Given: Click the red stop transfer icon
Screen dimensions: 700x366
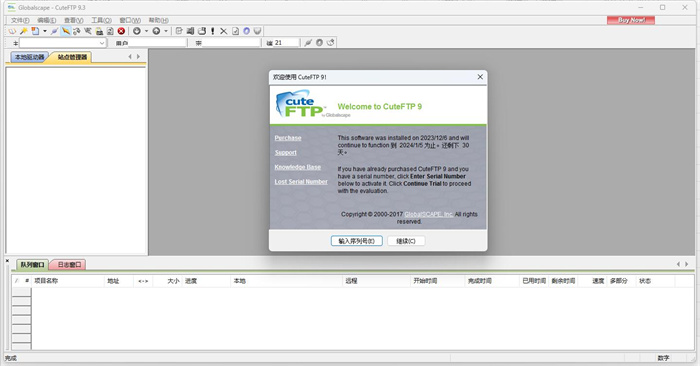Looking at the screenshot, I should [x=121, y=31].
